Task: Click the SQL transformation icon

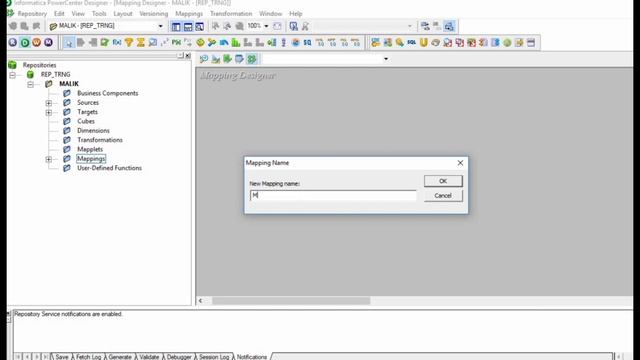Action: tap(411, 42)
